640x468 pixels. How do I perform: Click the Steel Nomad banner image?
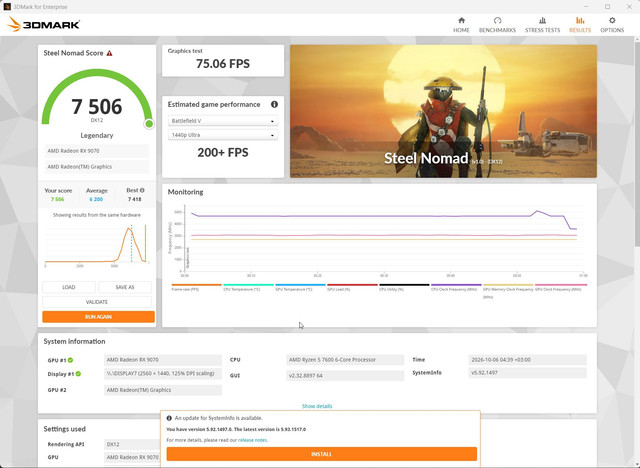[x=443, y=111]
